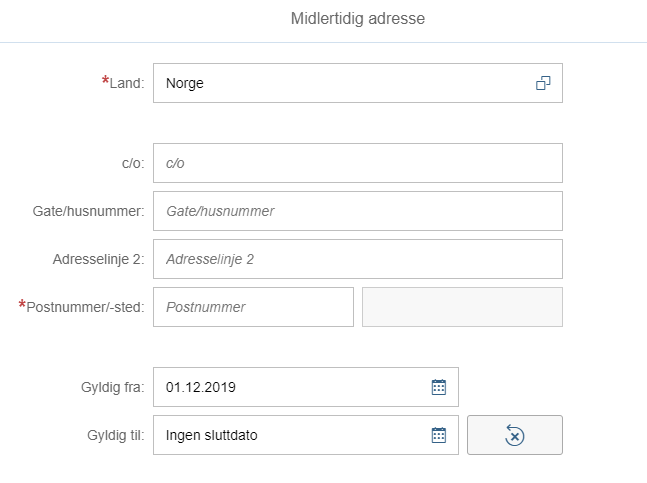Focus the c/o input field

coord(358,163)
